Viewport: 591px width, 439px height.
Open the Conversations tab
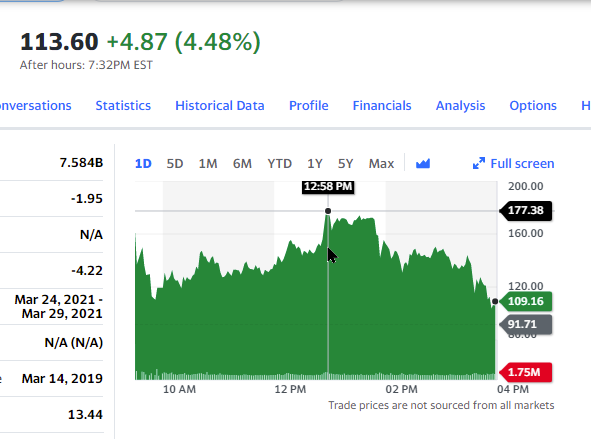(35, 106)
